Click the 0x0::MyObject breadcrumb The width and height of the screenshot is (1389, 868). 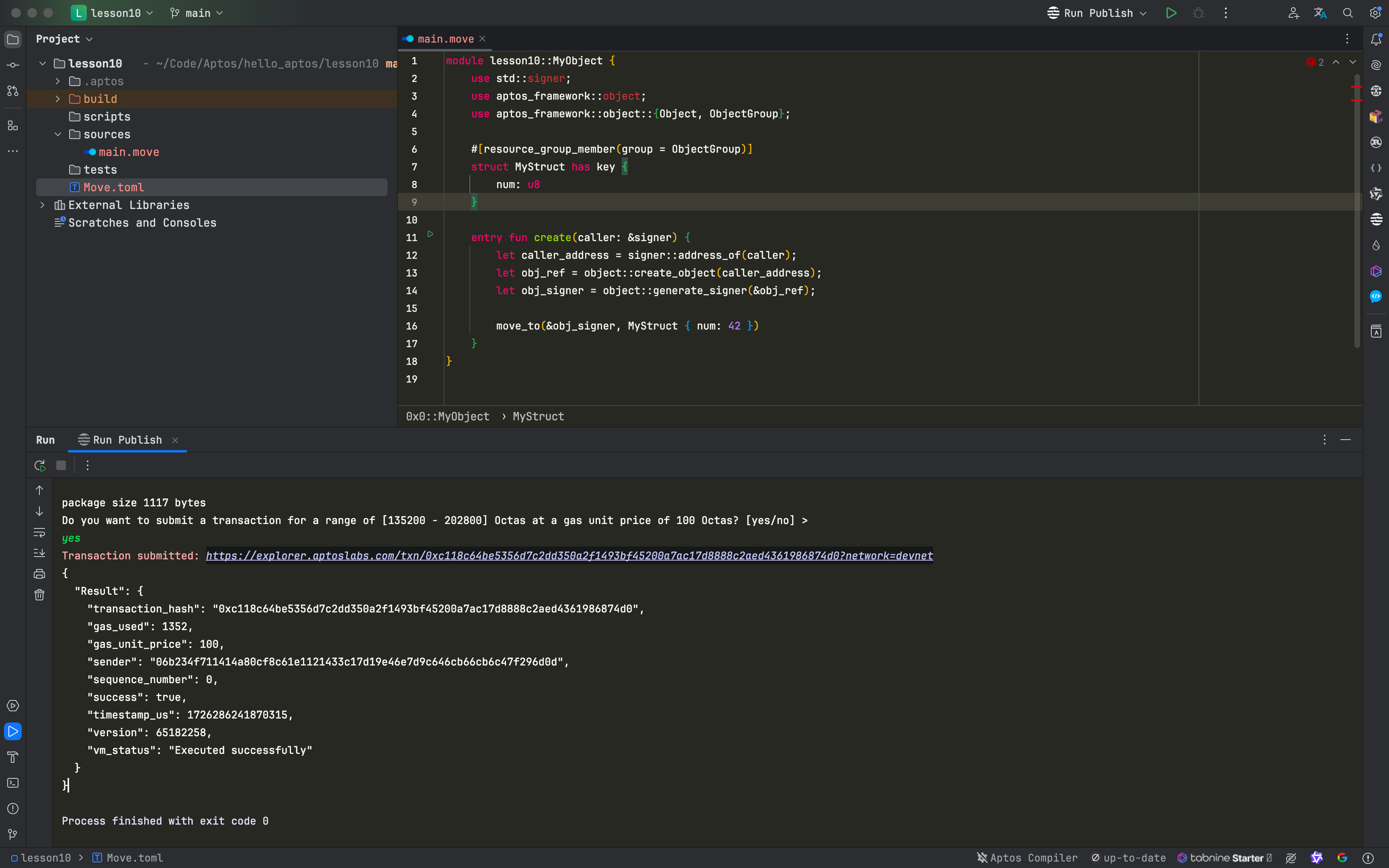point(448,417)
